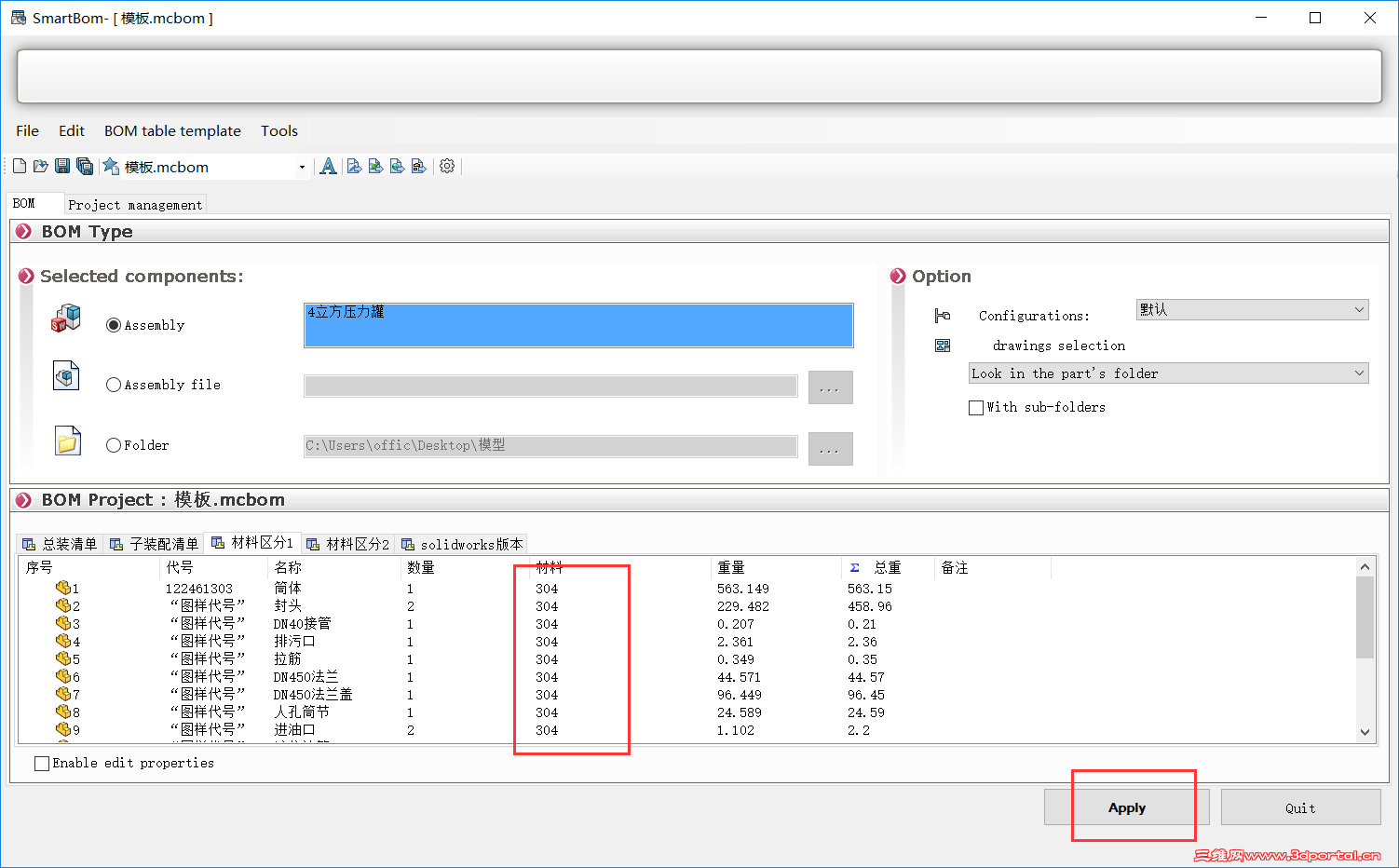Click the part icon for row 1
1399x868 pixels.
tap(63, 588)
